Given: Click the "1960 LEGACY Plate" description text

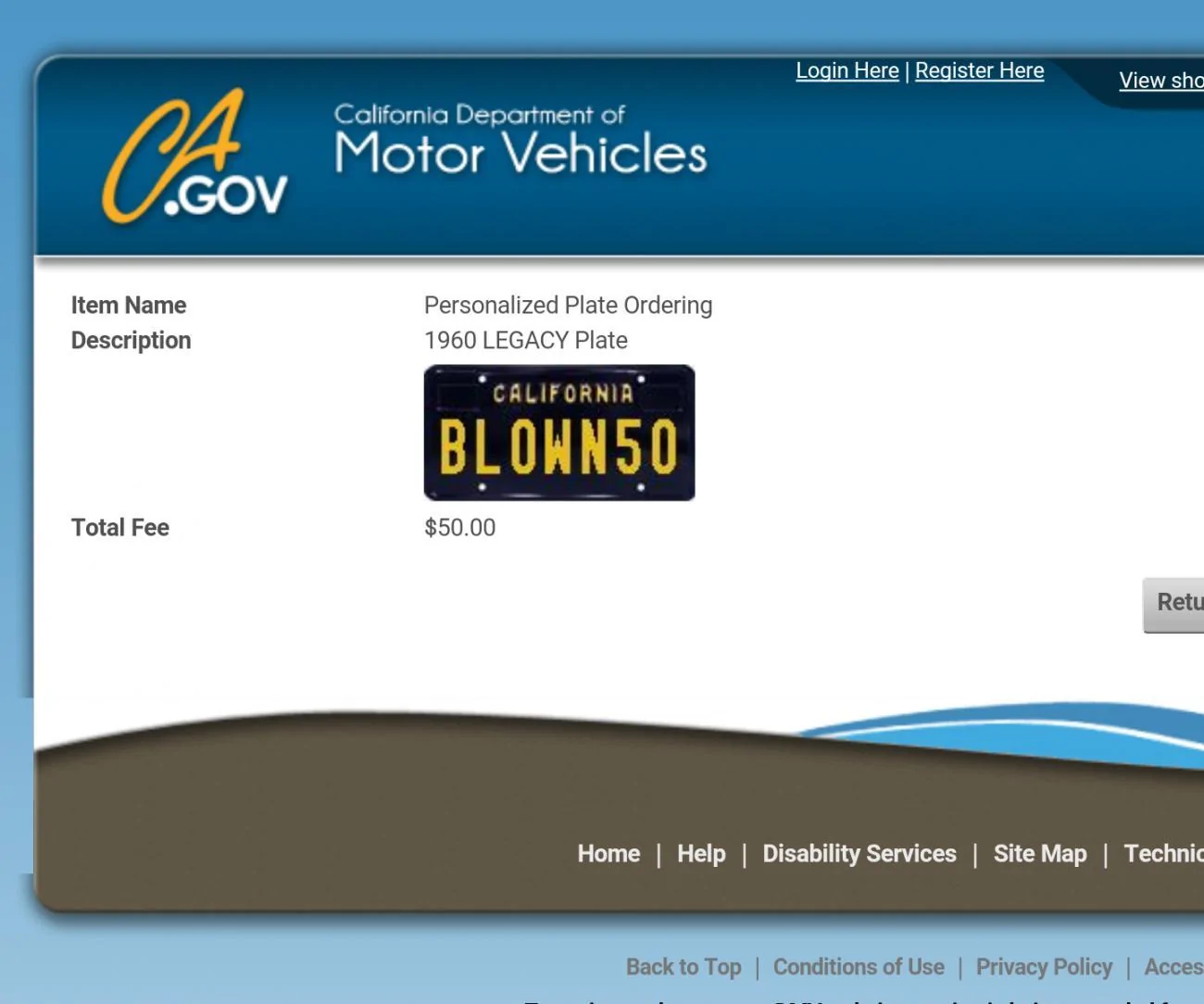Looking at the screenshot, I should tap(526, 341).
